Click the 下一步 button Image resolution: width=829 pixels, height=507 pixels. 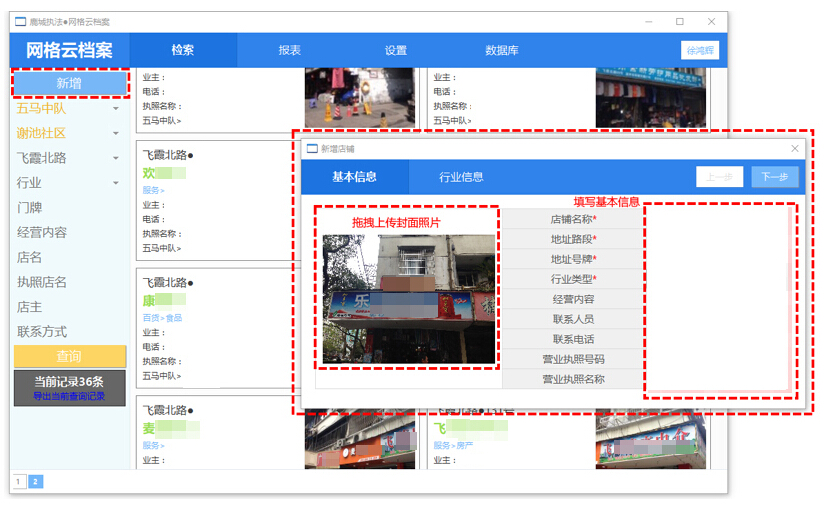[775, 177]
